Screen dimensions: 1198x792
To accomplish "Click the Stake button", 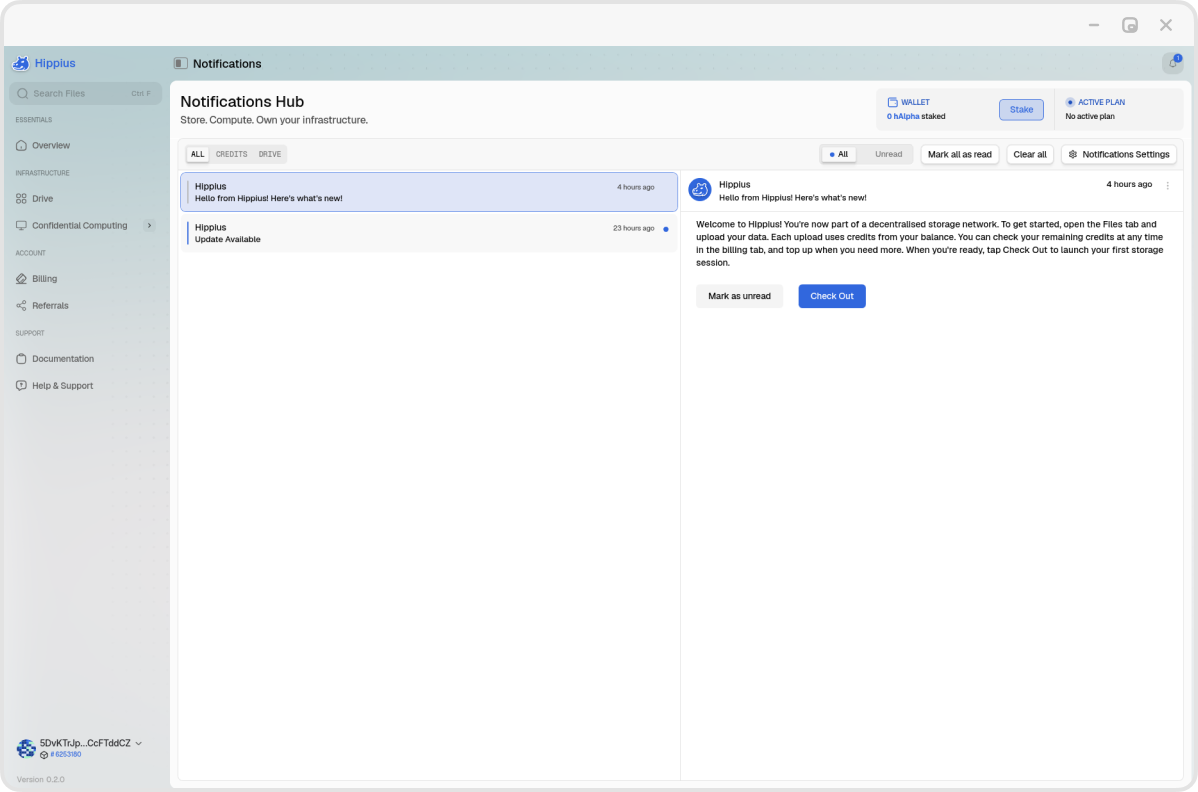I will (1021, 110).
